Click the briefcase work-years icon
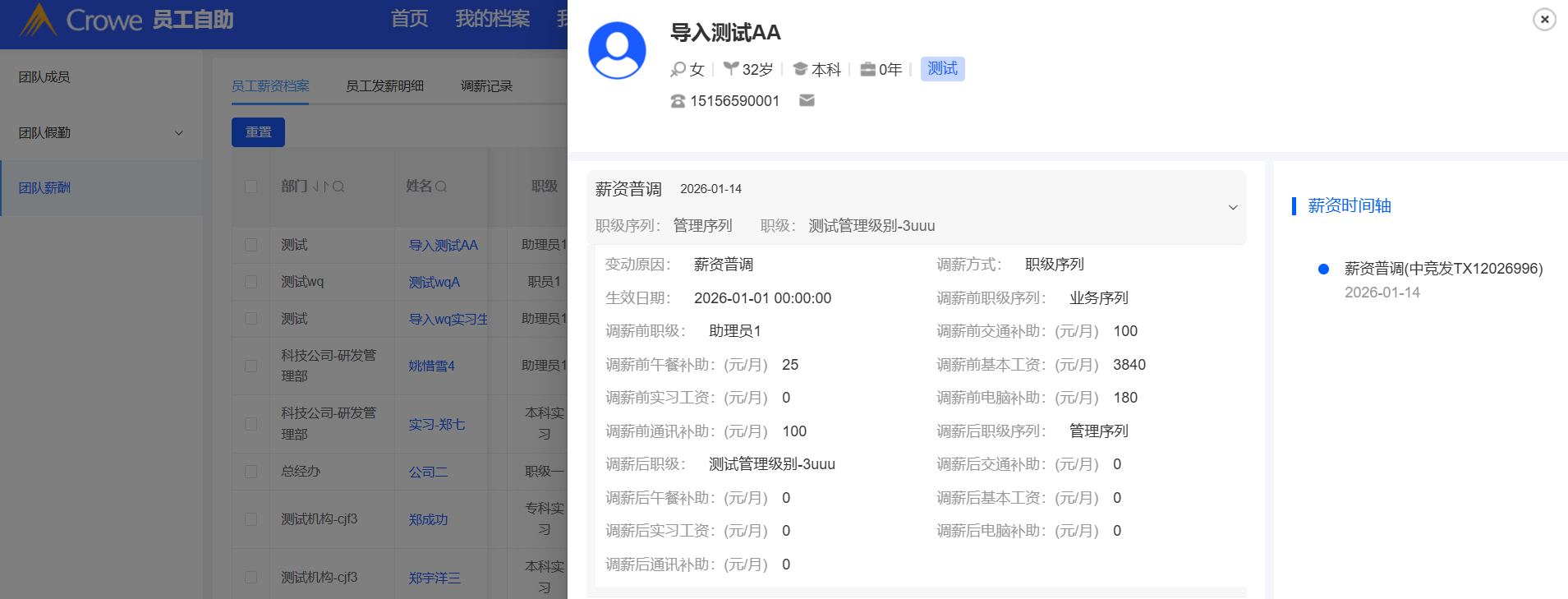Image resolution: width=1568 pixels, height=599 pixels. (867, 69)
